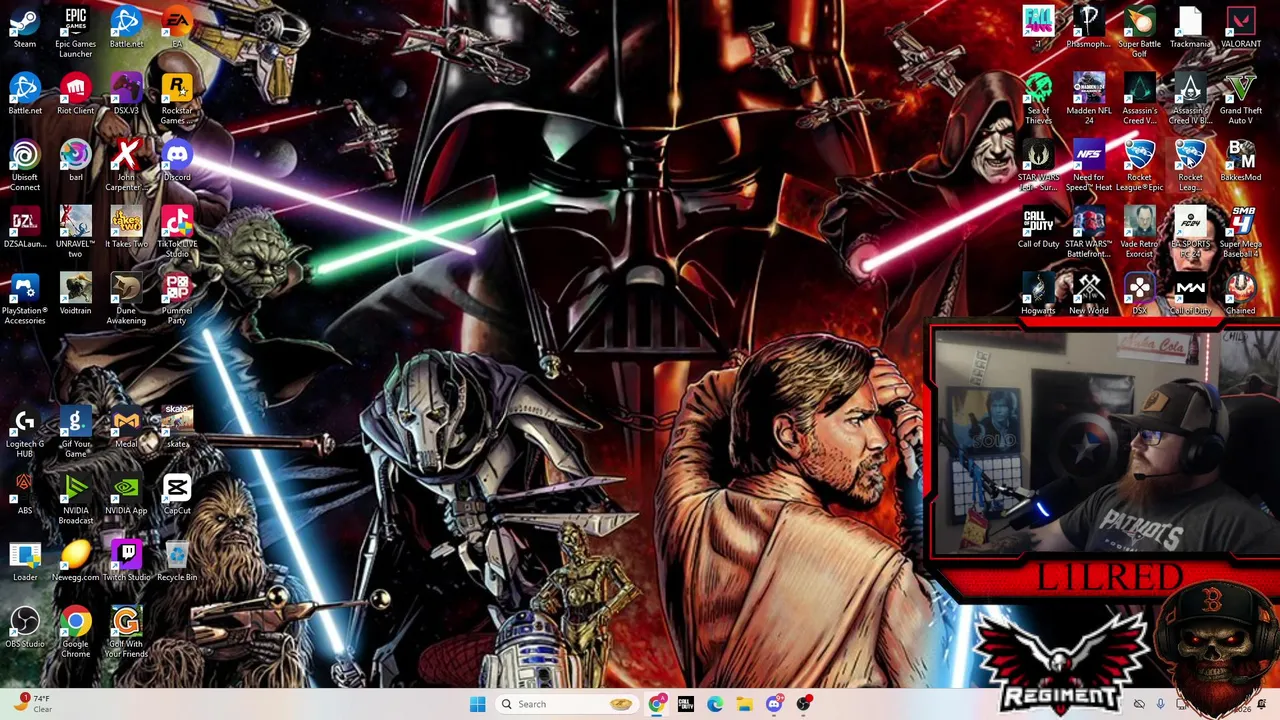
Task: Launch Epic Games Launcher shortcut
Action: coord(76,32)
